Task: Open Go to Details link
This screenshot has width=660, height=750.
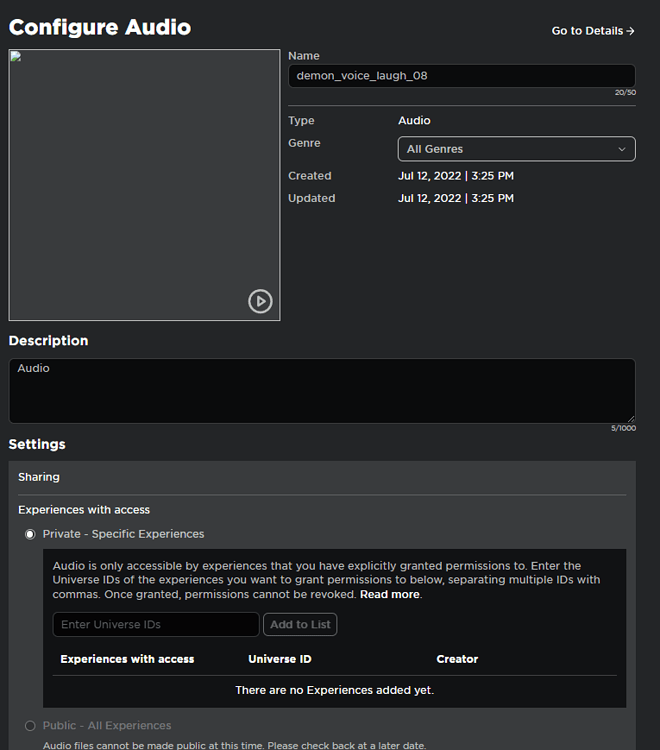Action: click(x=593, y=31)
